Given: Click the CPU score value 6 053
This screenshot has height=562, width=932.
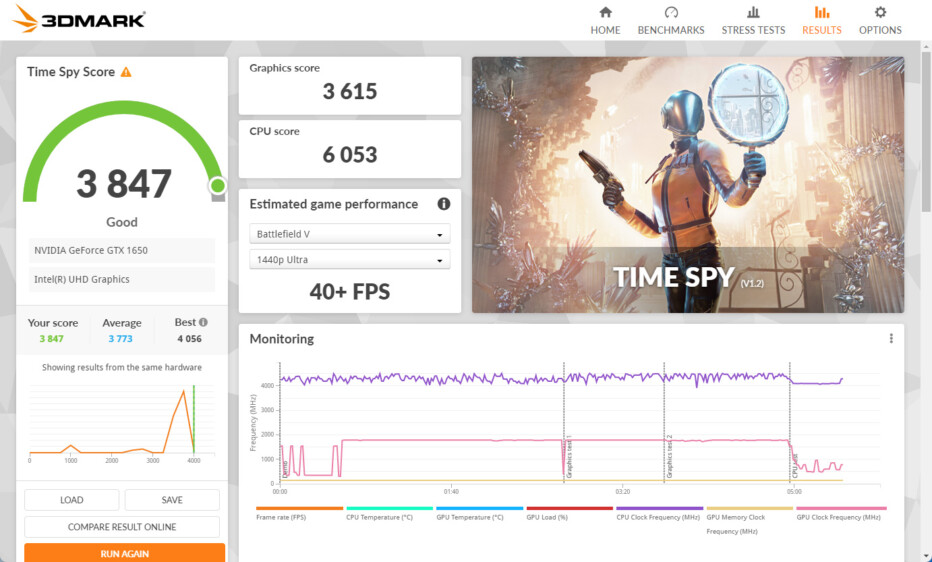Looking at the screenshot, I should (x=350, y=155).
